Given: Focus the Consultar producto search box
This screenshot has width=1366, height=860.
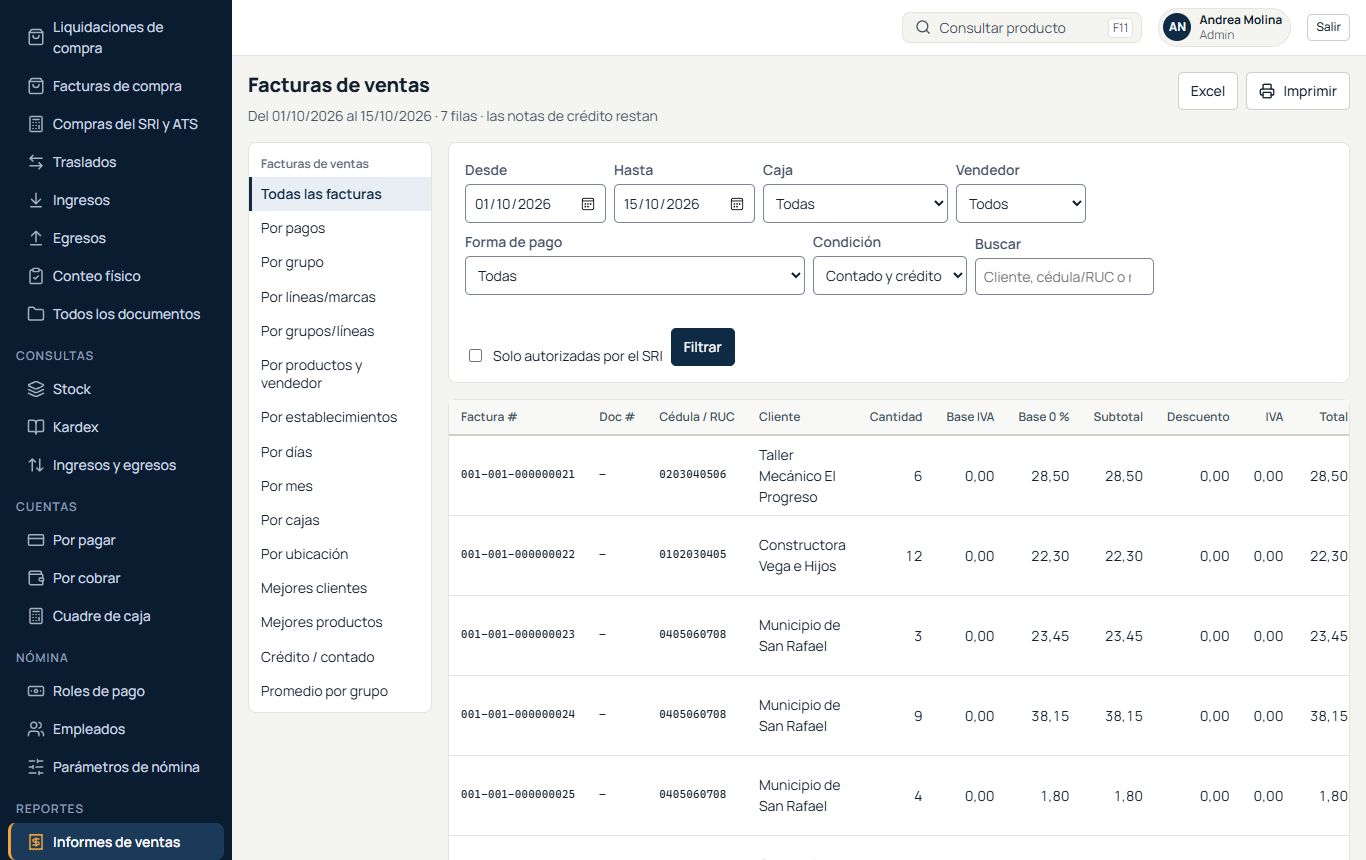Looking at the screenshot, I should coord(1022,28).
